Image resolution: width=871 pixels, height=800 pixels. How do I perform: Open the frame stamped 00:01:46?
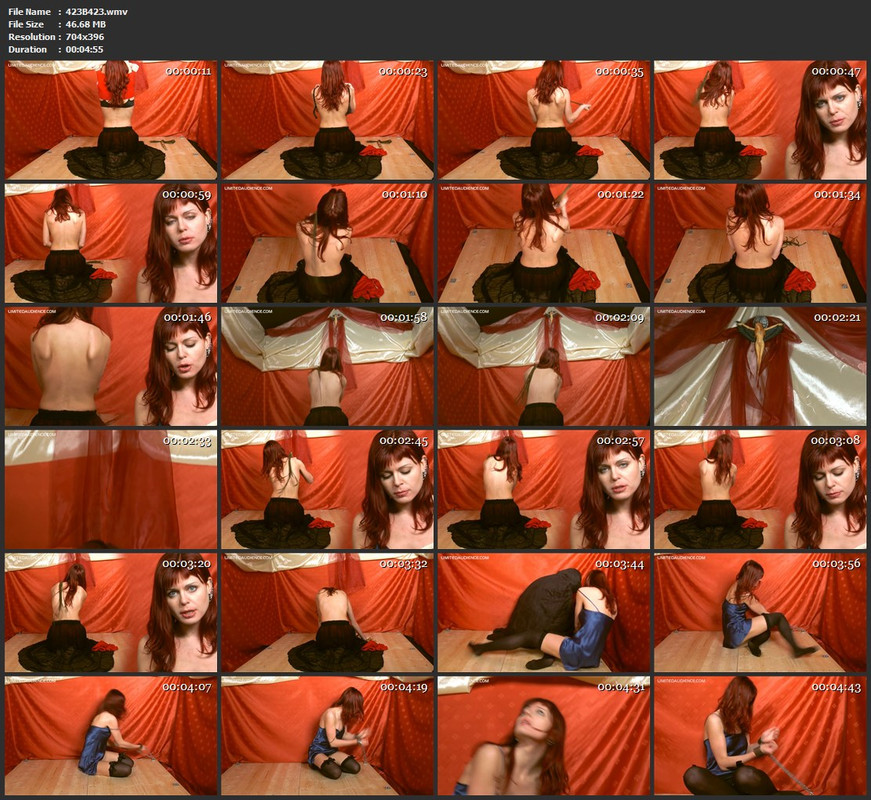(111, 367)
